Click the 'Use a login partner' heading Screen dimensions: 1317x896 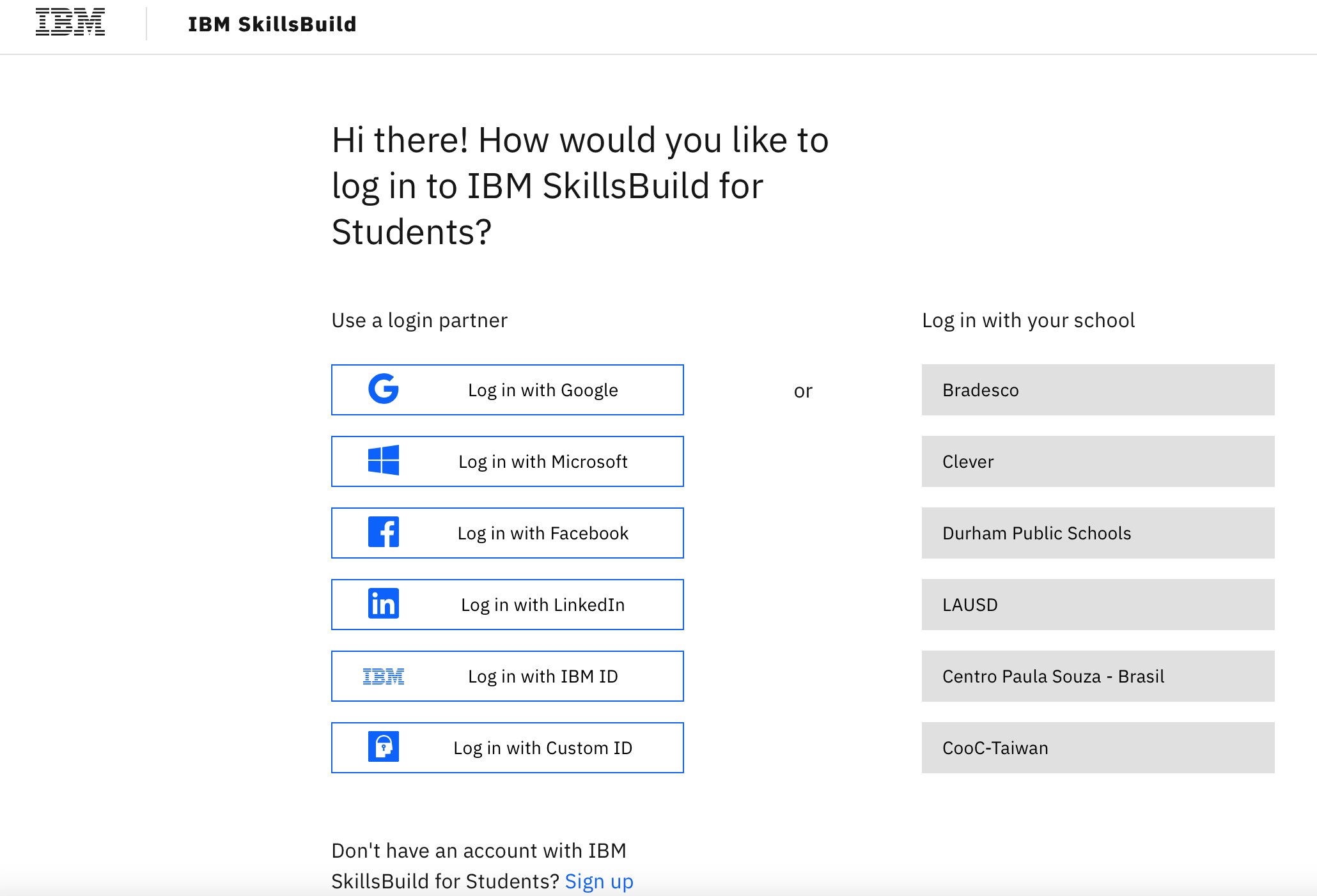click(x=419, y=320)
